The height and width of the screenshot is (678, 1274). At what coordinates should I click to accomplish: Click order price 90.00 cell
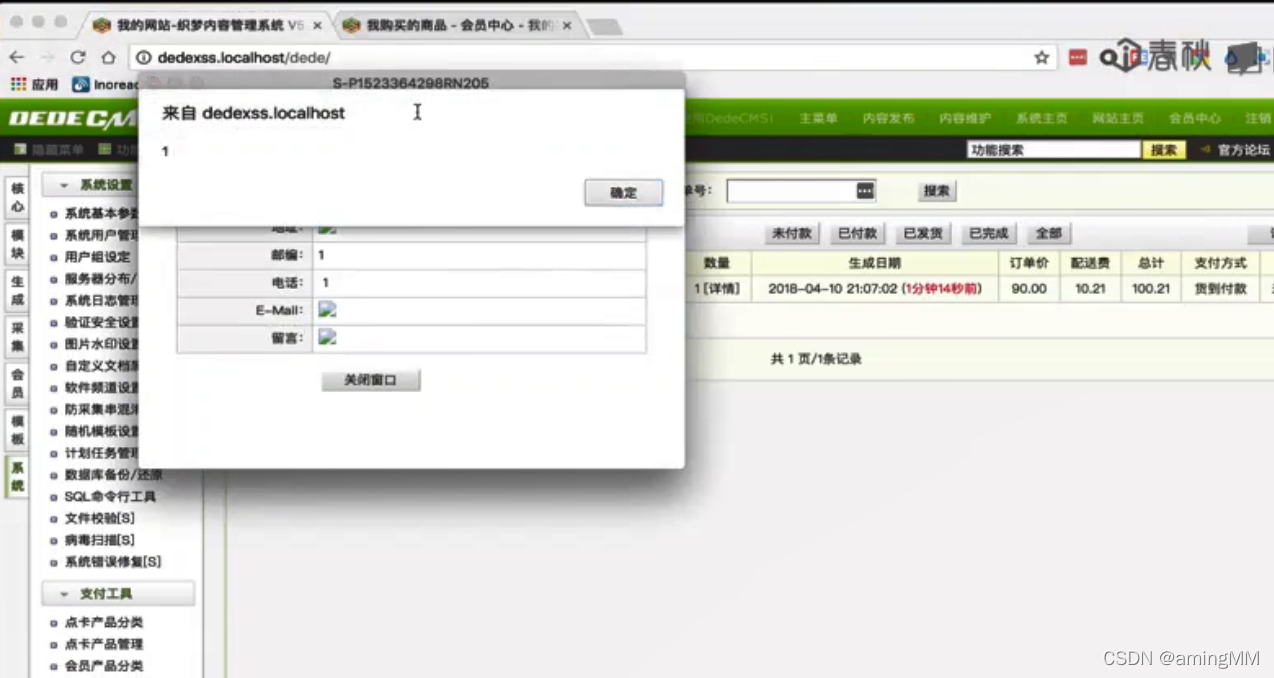1029,288
